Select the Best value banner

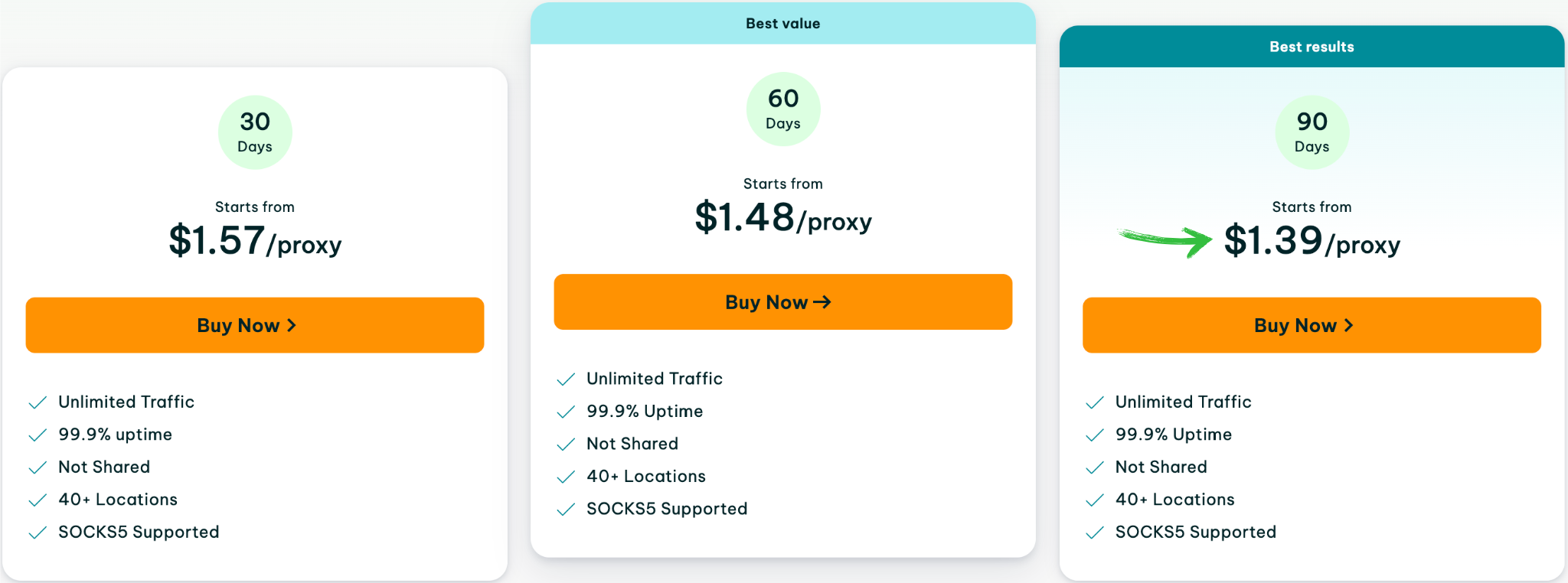coord(783,24)
